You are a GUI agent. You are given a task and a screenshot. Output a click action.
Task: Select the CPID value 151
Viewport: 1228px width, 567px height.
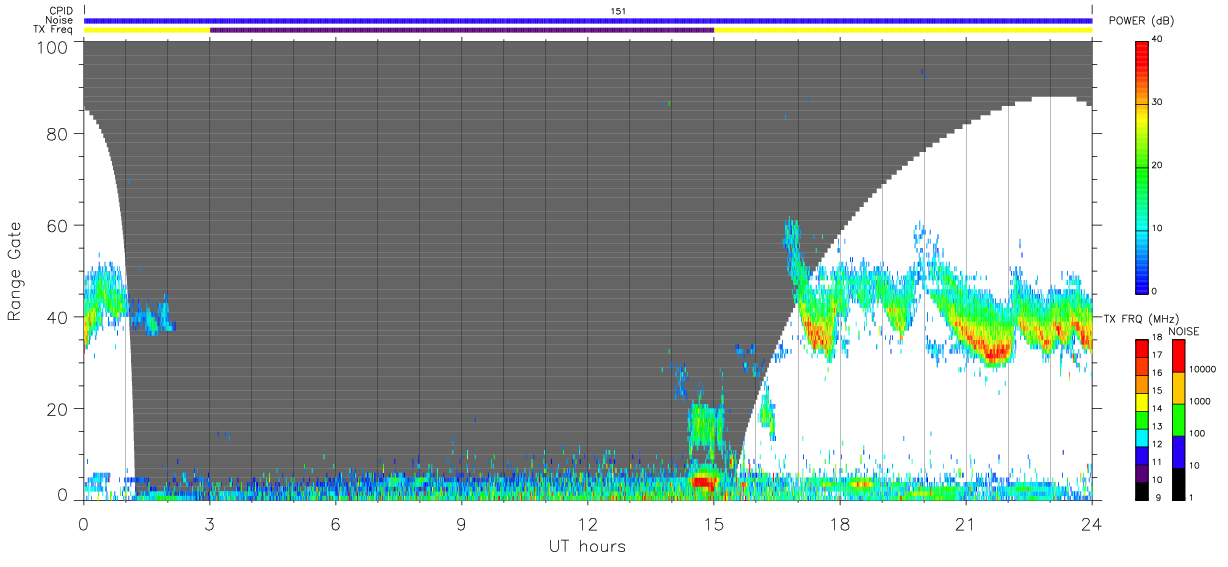pyautogui.click(x=618, y=11)
